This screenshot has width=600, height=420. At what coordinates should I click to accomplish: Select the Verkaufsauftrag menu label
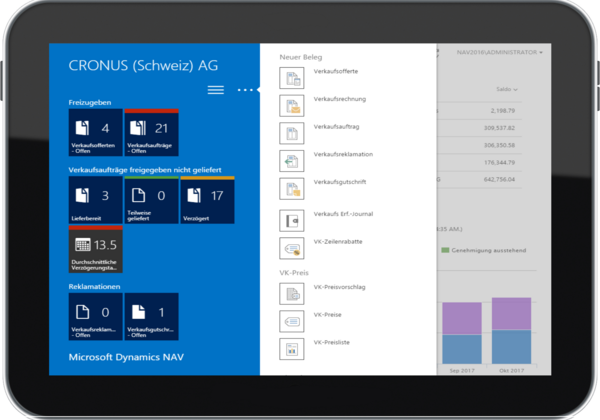coord(336,127)
